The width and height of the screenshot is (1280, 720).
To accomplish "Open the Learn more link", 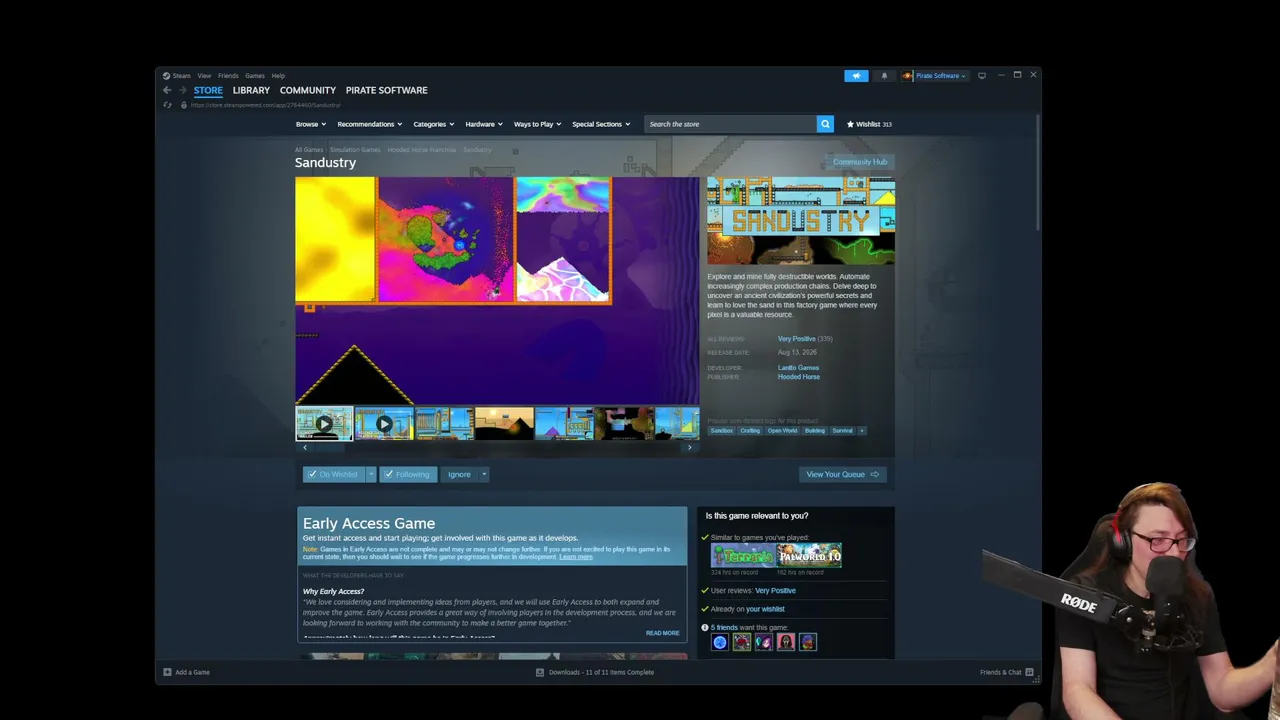I will point(576,557).
